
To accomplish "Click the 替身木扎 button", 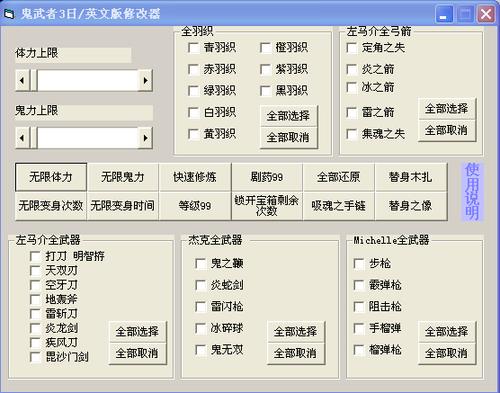I will pyautogui.click(x=411, y=177).
